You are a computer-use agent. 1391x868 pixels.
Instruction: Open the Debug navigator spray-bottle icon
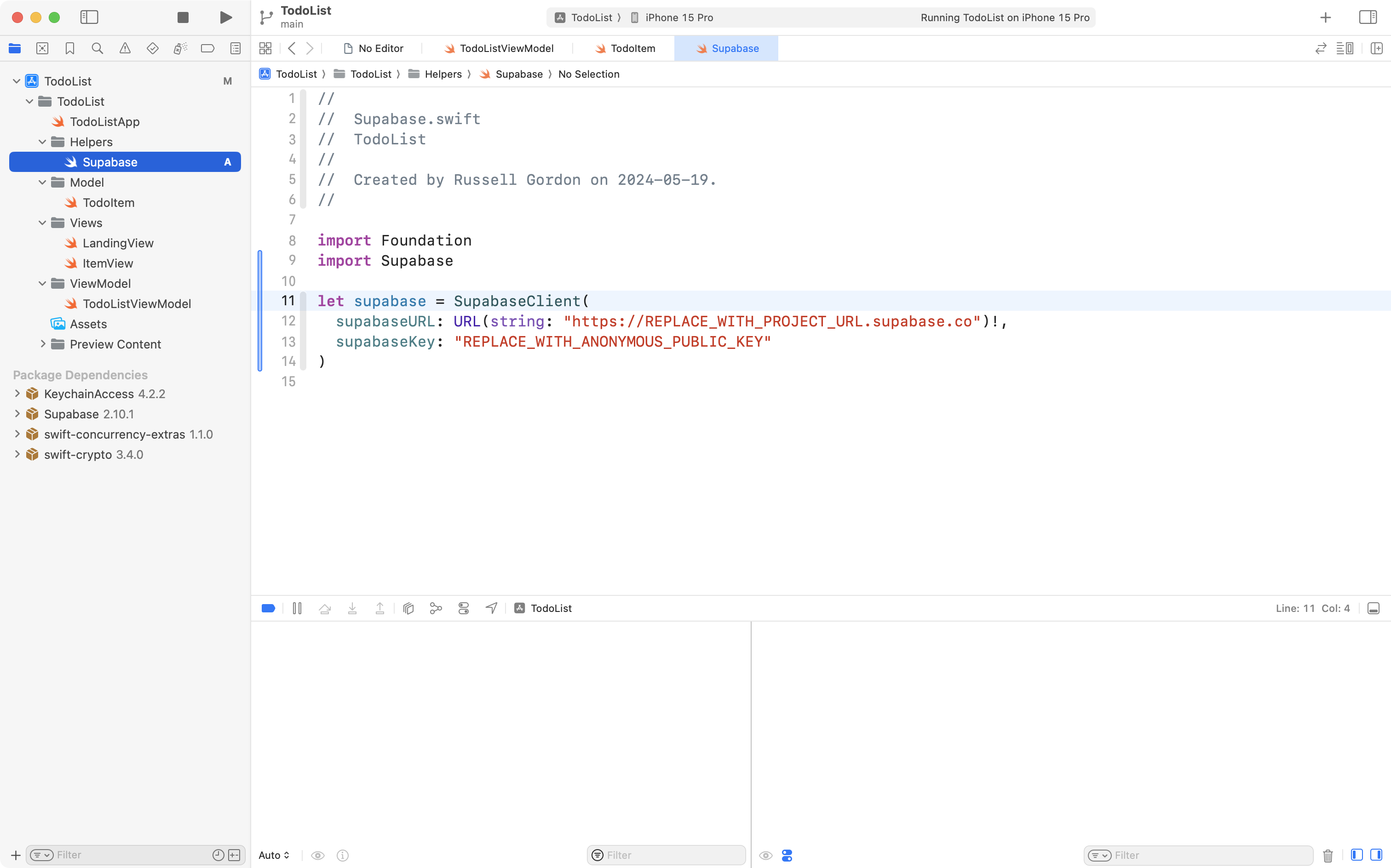(180, 48)
